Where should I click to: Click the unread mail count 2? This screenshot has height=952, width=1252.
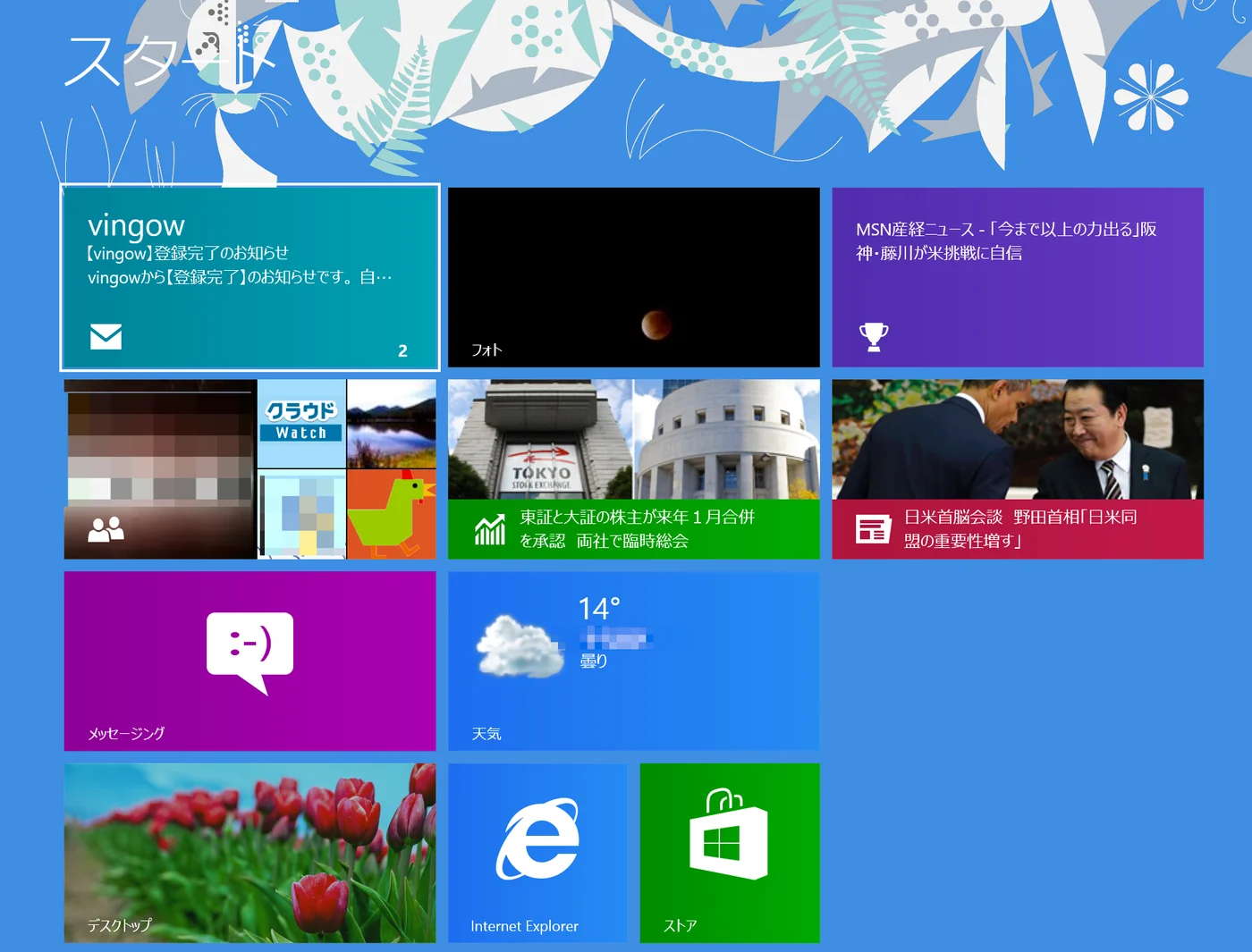[402, 350]
